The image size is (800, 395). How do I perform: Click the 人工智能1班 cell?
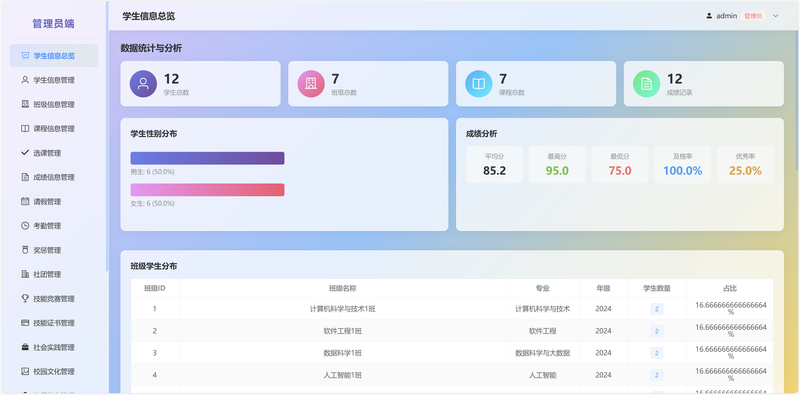(342, 375)
